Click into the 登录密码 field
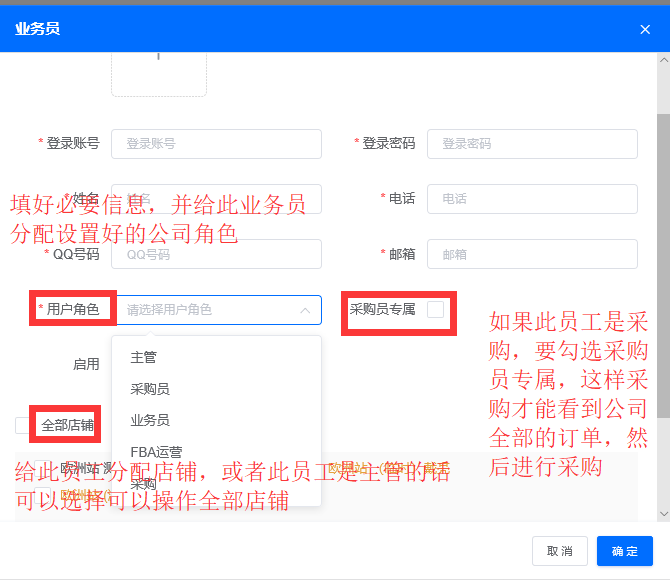The width and height of the screenshot is (670, 580). [x=532, y=144]
